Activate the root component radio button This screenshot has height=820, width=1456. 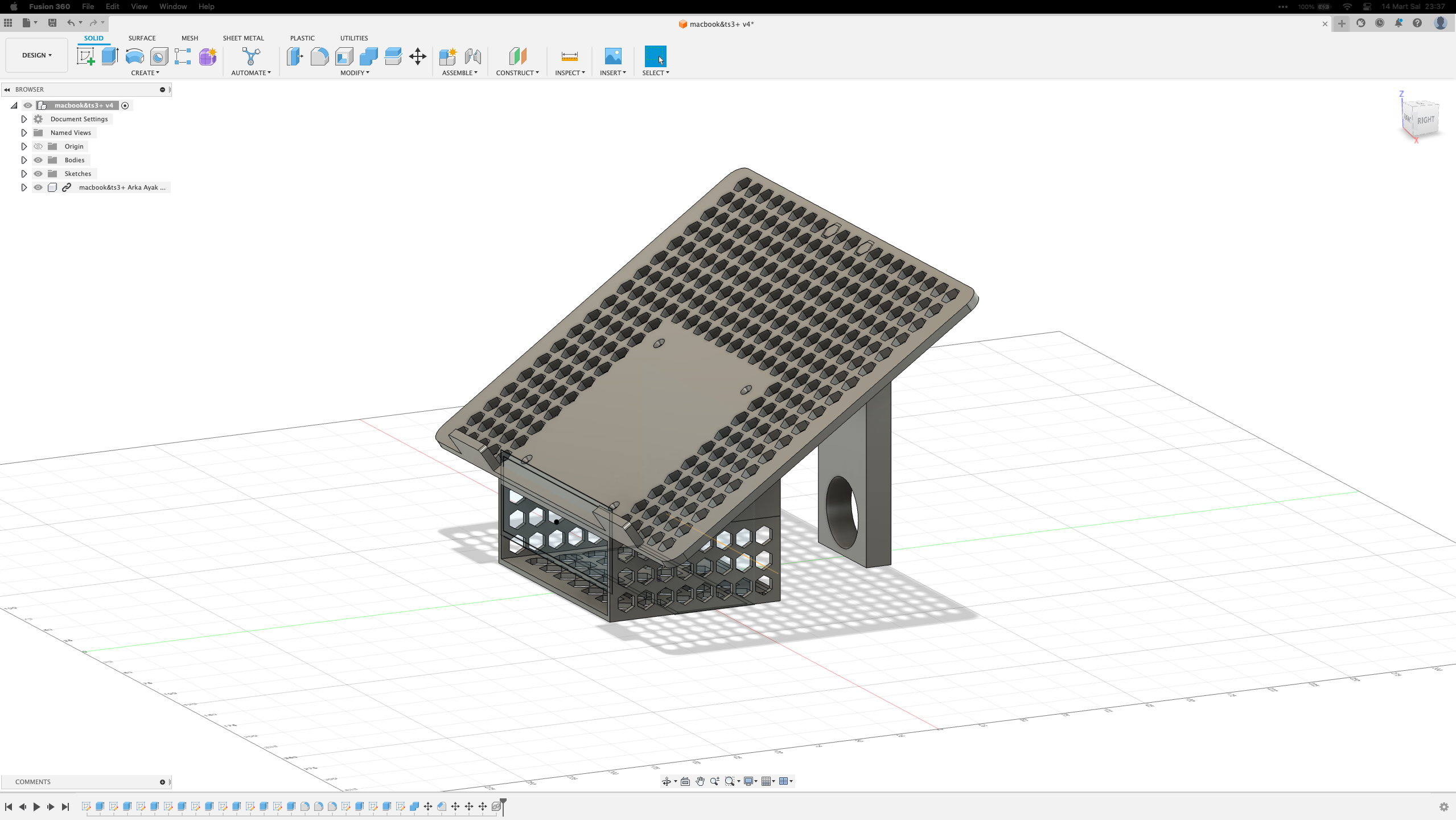point(125,105)
